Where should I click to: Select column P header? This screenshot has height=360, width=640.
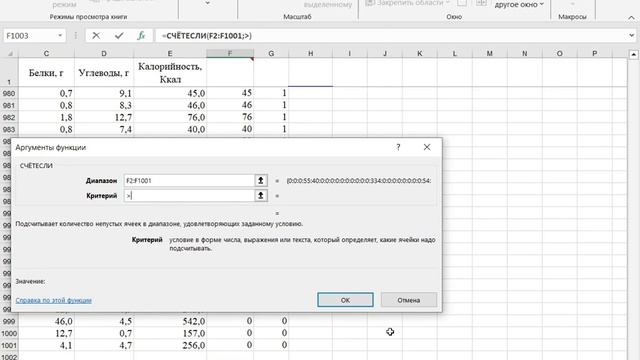(595, 53)
